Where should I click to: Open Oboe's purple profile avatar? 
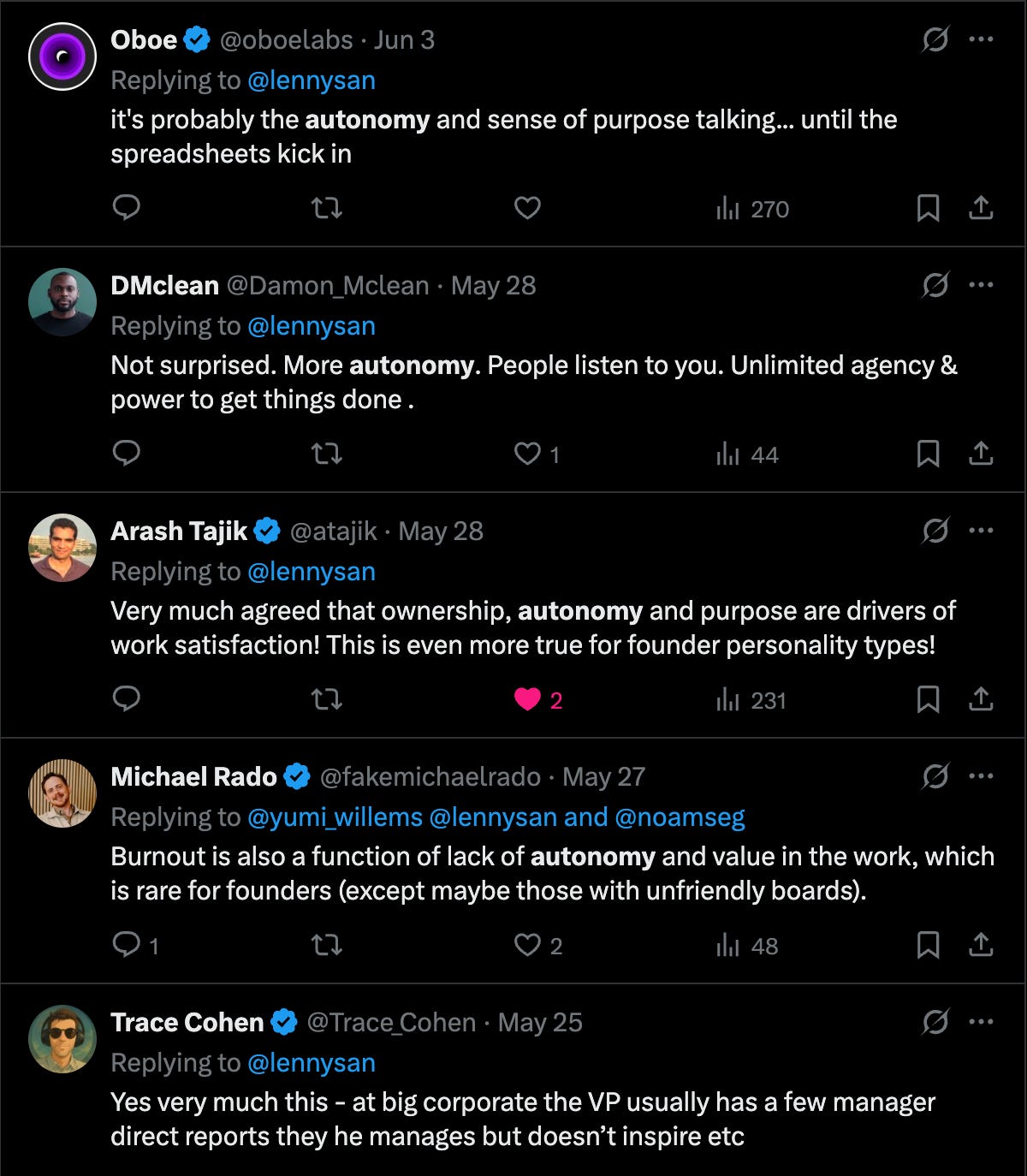click(x=62, y=56)
